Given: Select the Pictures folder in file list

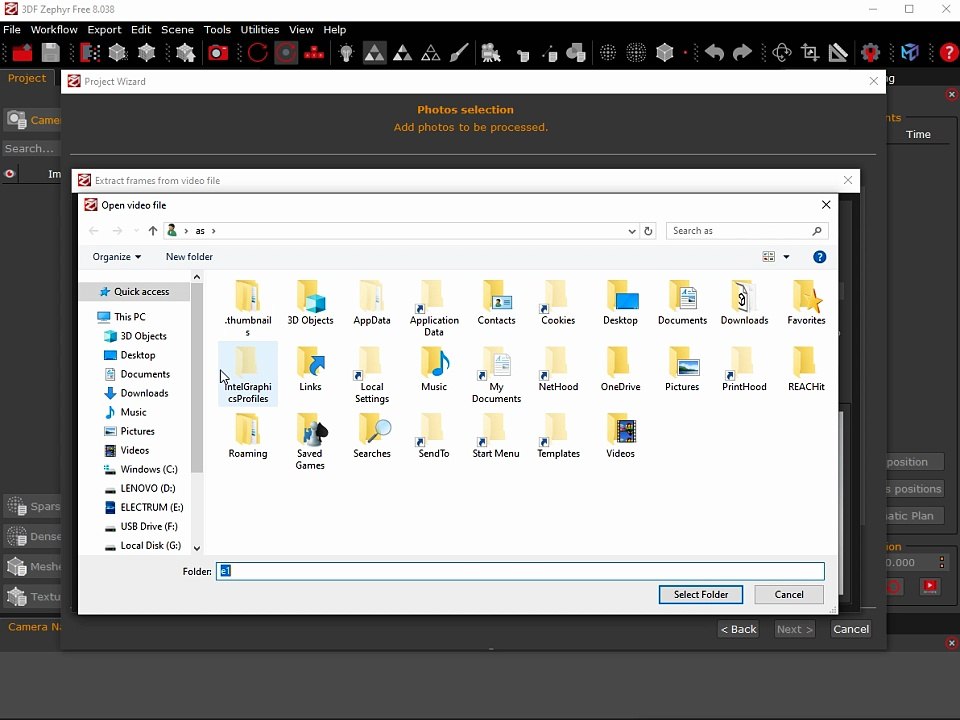Looking at the screenshot, I should tap(682, 370).
